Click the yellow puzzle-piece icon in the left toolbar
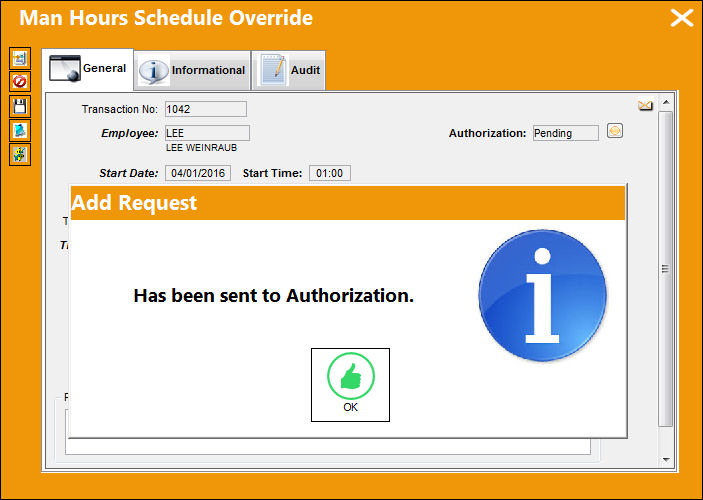Screen dimensions: 703x500 pyautogui.click(x=20, y=155)
